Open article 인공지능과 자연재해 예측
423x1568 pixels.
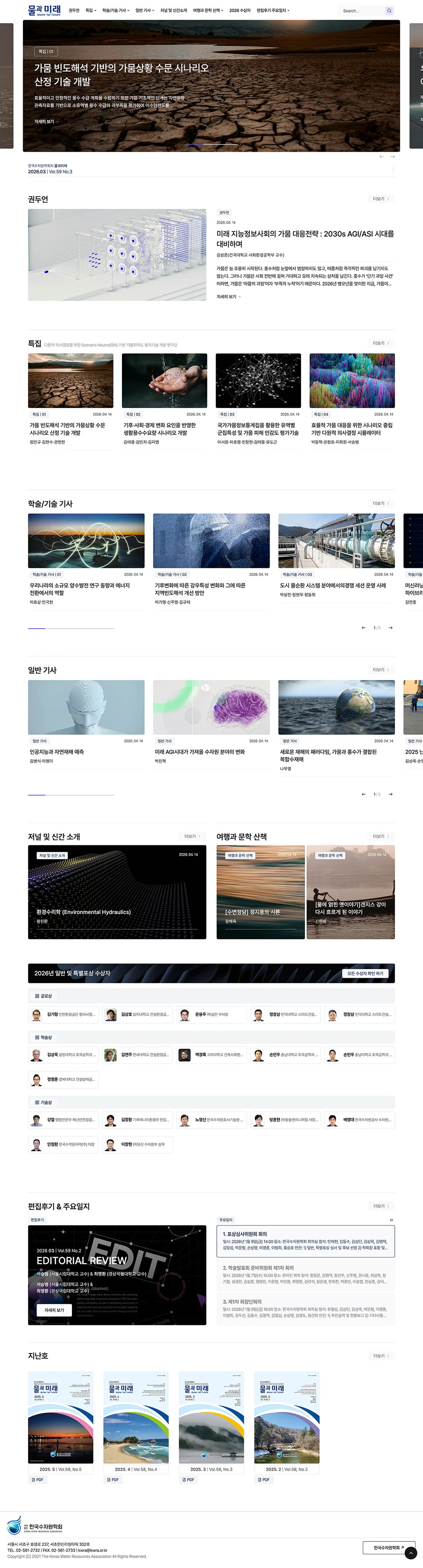pyautogui.click(x=57, y=752)
